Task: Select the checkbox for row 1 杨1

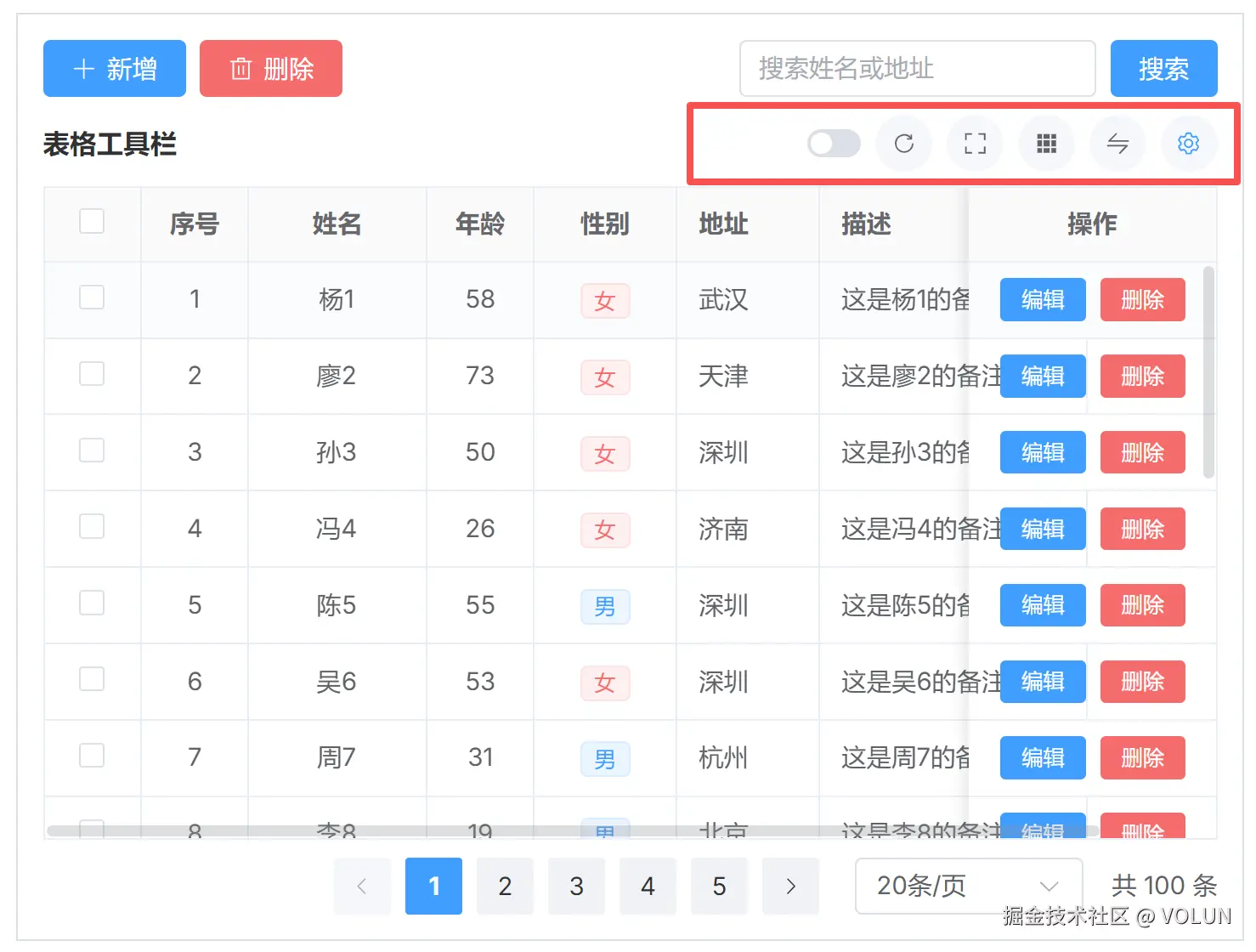Action: pos(92,297)
